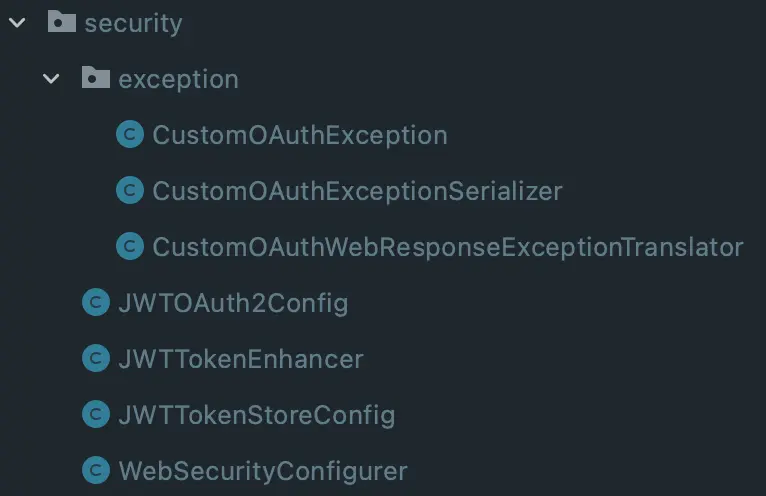Open the JWTTokenEnhancer file name
The width and height of the screenshot is (766, 496).
[x=240, y=359]
